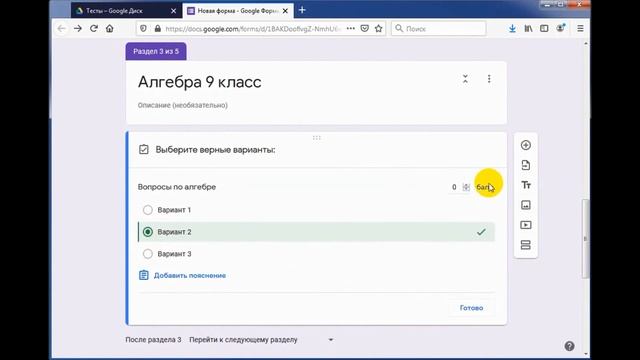This screenshot has height=360, width=640.
Task: Click the Алгебра 9 класс section title
Action: point(200,82)
